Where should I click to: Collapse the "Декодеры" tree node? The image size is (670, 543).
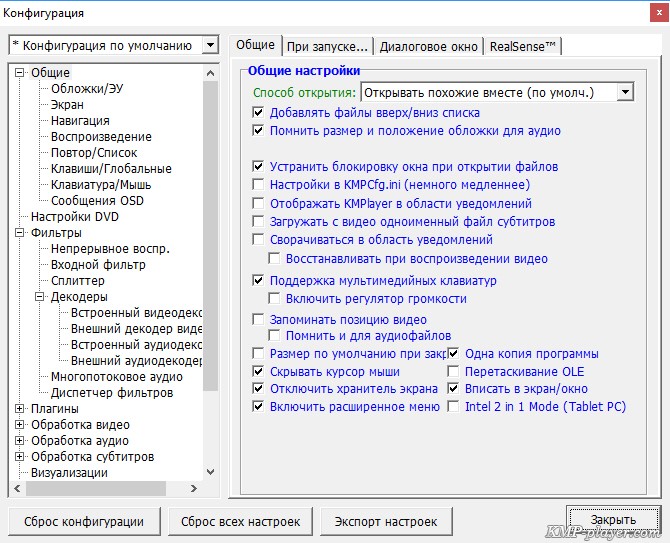pos(39,296)
